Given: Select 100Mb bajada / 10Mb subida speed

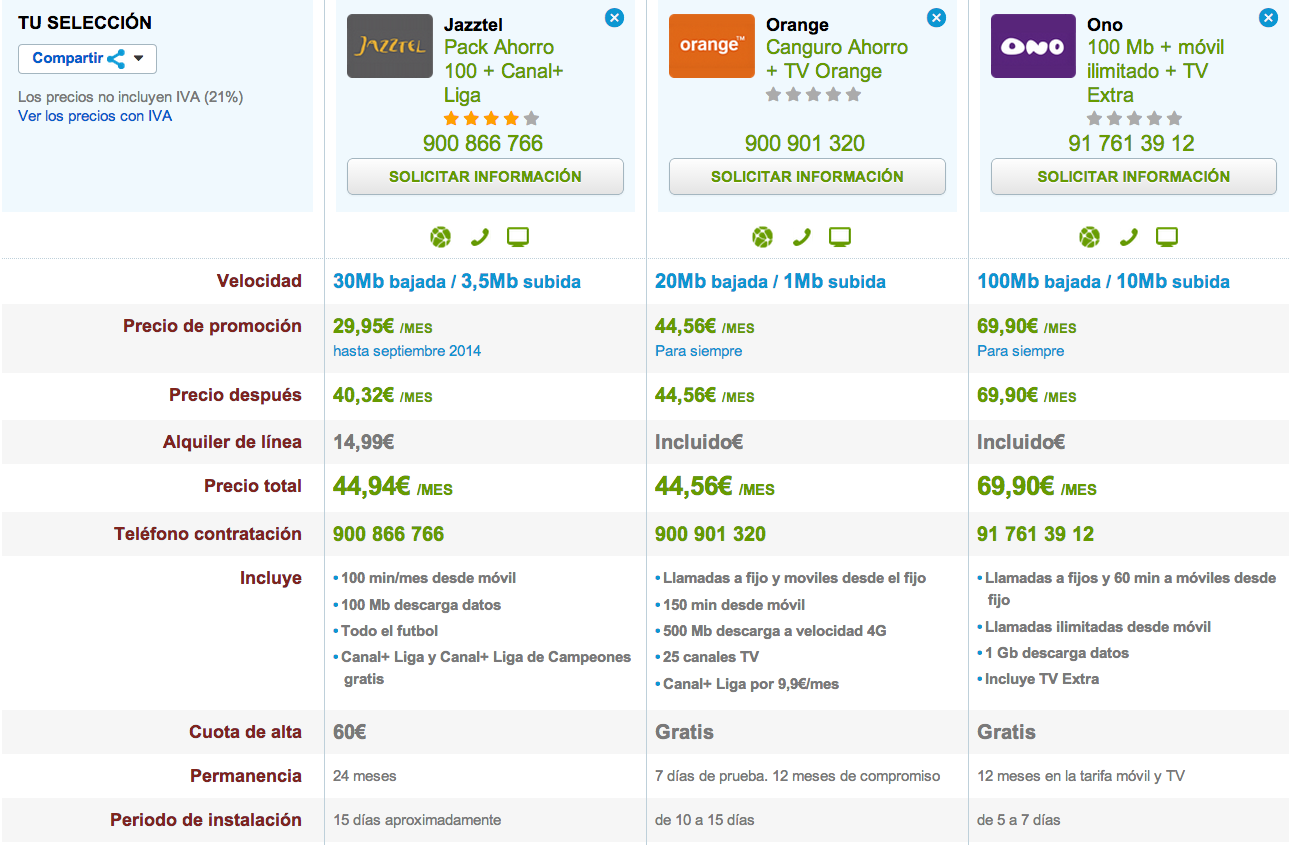Looking at the screenshot, I should [x=1103, y=282].
